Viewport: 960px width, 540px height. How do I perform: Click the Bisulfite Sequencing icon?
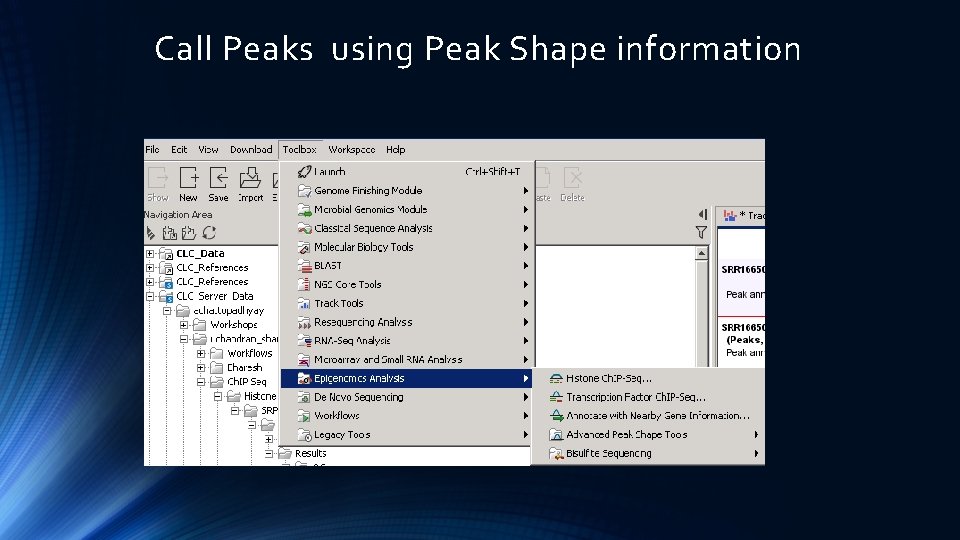pyautogui.click(x=556, y=454)
